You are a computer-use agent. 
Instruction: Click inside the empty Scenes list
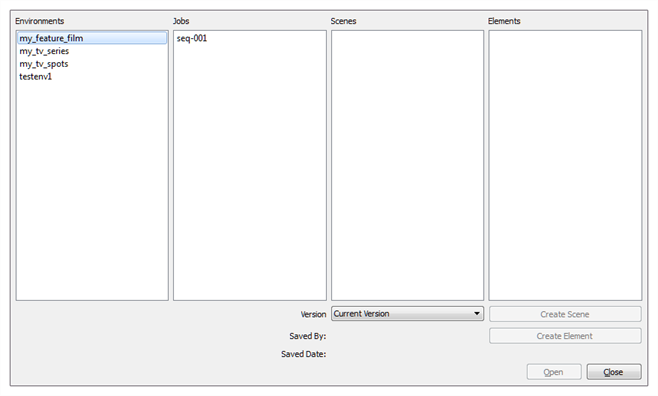tap(407, 165)
